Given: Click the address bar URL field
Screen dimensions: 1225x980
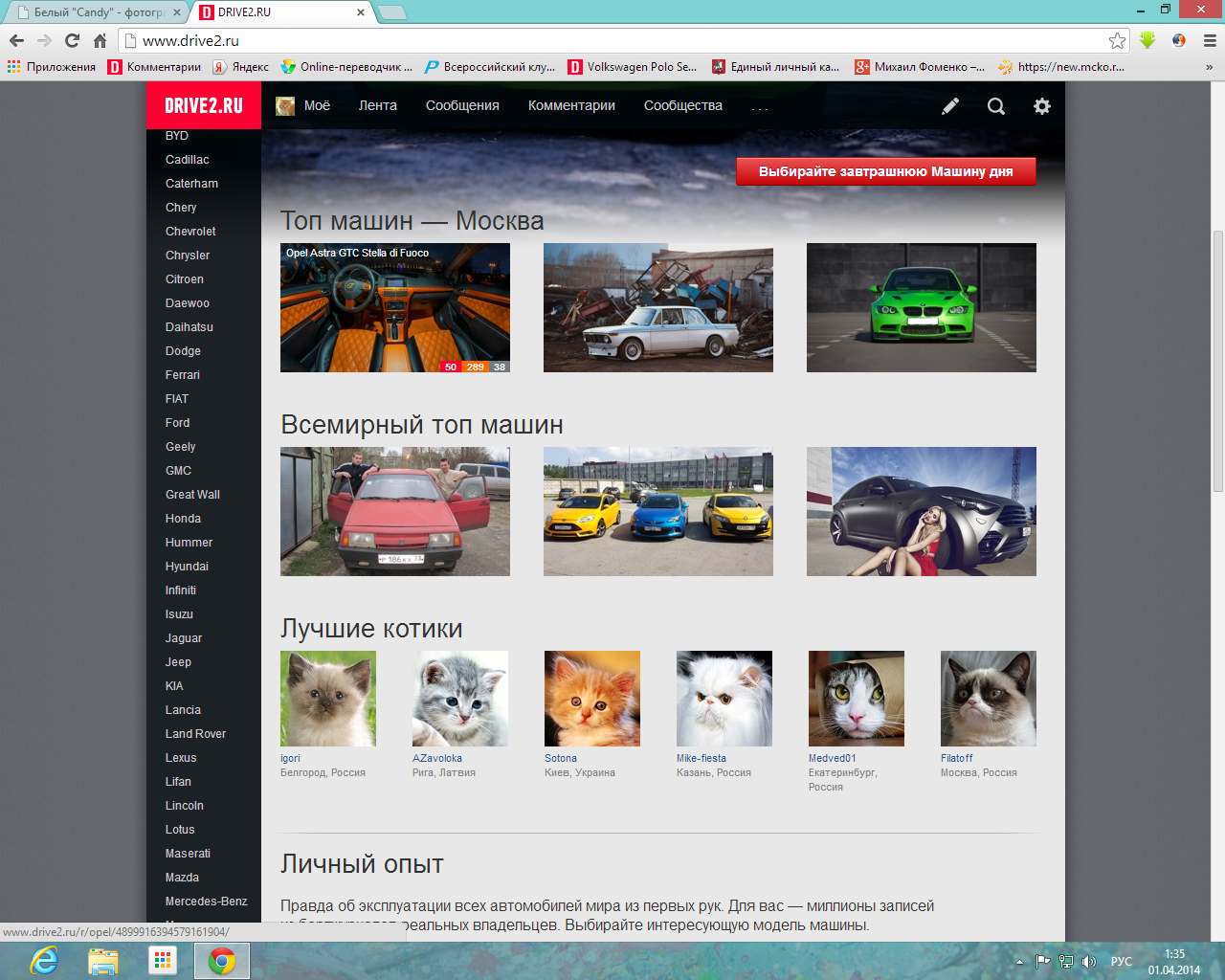Looking at the screenshot, I should (x=612, y=40).
